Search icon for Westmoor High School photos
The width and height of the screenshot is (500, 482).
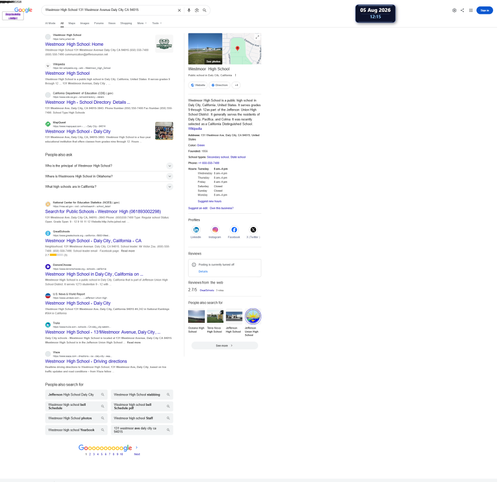(x=103, y=418)
